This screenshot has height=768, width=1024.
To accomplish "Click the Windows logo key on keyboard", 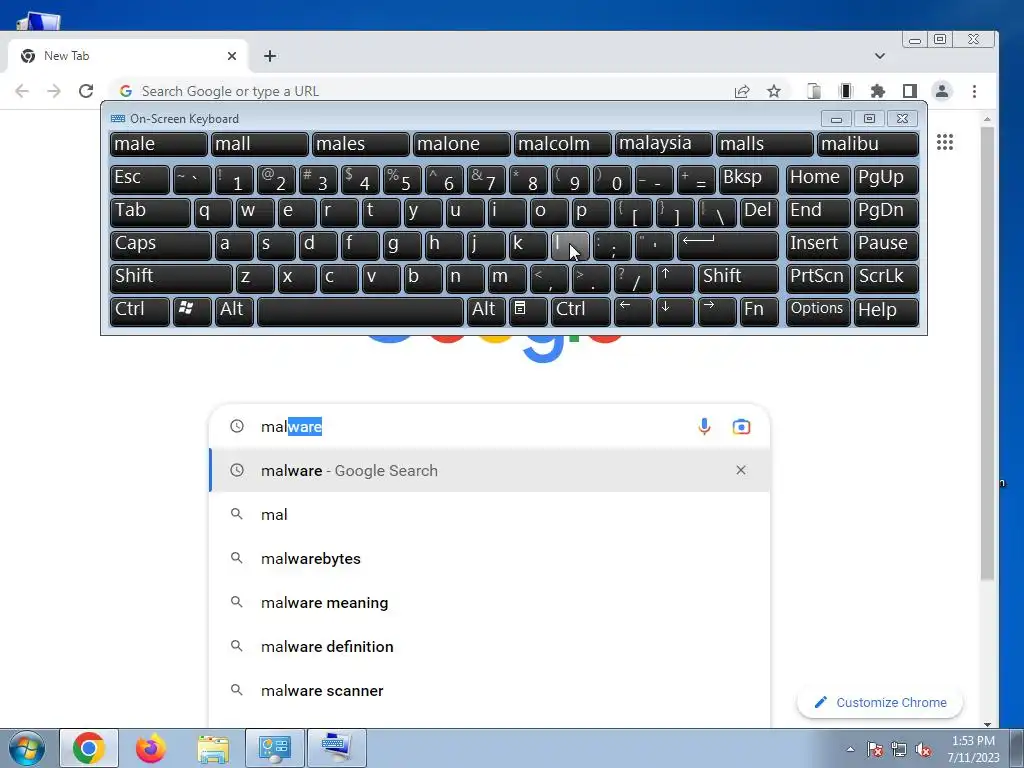I will tap(192, 311).
